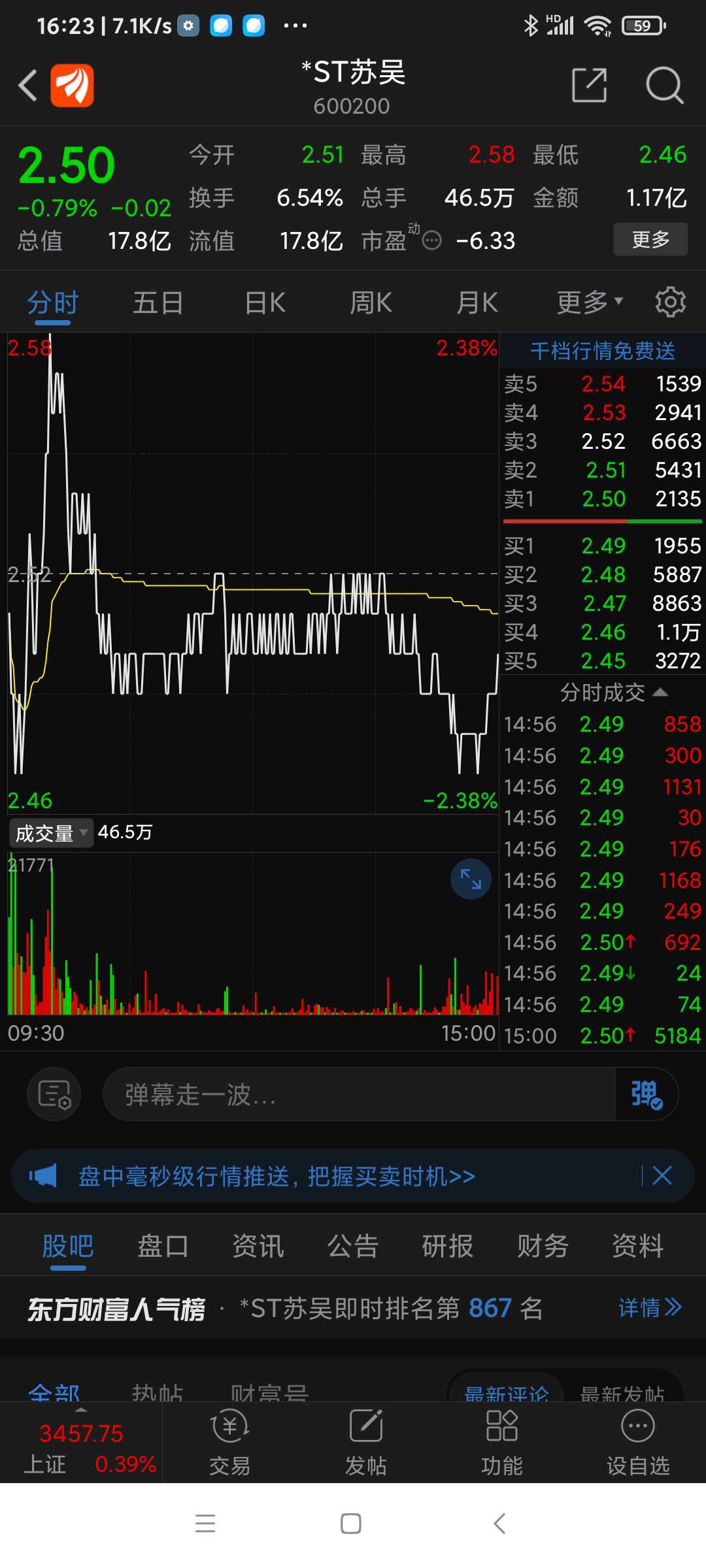Viewport: 706px width, 1568px height.
Task: Switch to 五日 chart tab
Action: [x=158, y=302]
